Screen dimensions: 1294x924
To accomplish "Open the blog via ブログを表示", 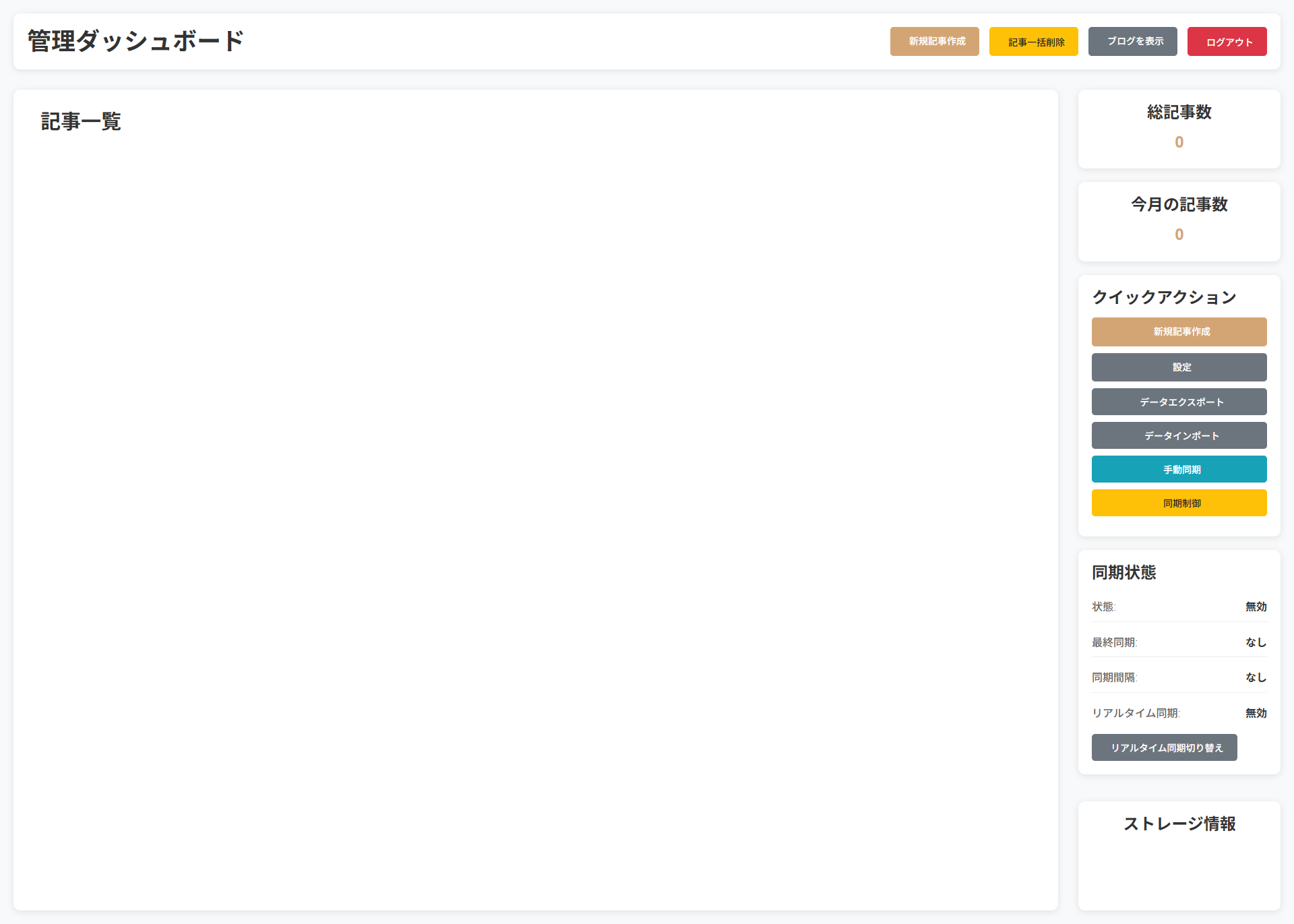I will (x=1132, y=42).
